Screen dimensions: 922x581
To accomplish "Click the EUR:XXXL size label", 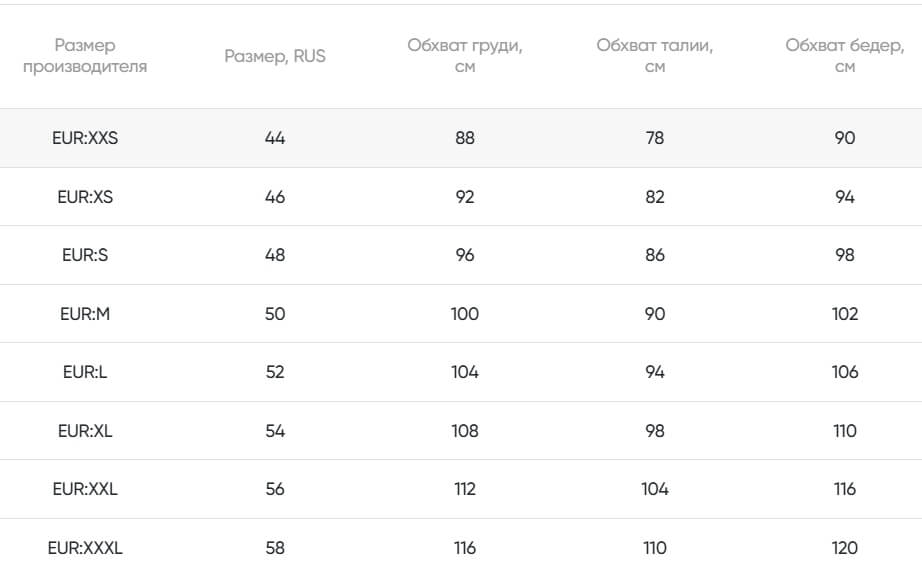I will coord(85,548).
